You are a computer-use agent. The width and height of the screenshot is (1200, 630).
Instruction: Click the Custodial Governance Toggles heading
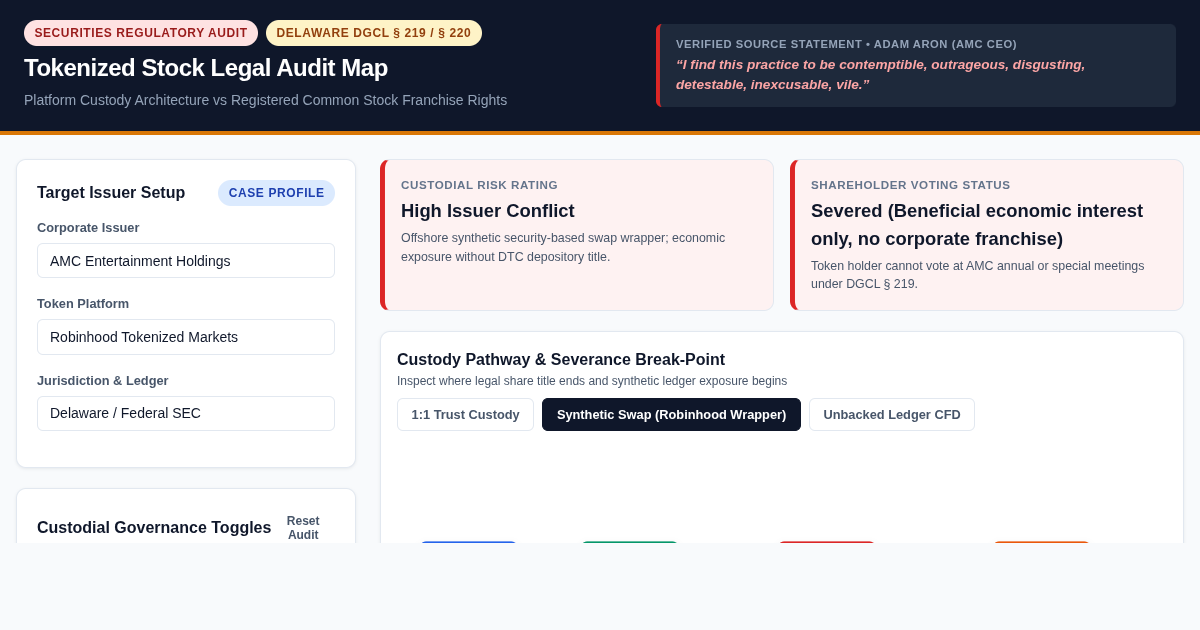(x=154, y=528)
